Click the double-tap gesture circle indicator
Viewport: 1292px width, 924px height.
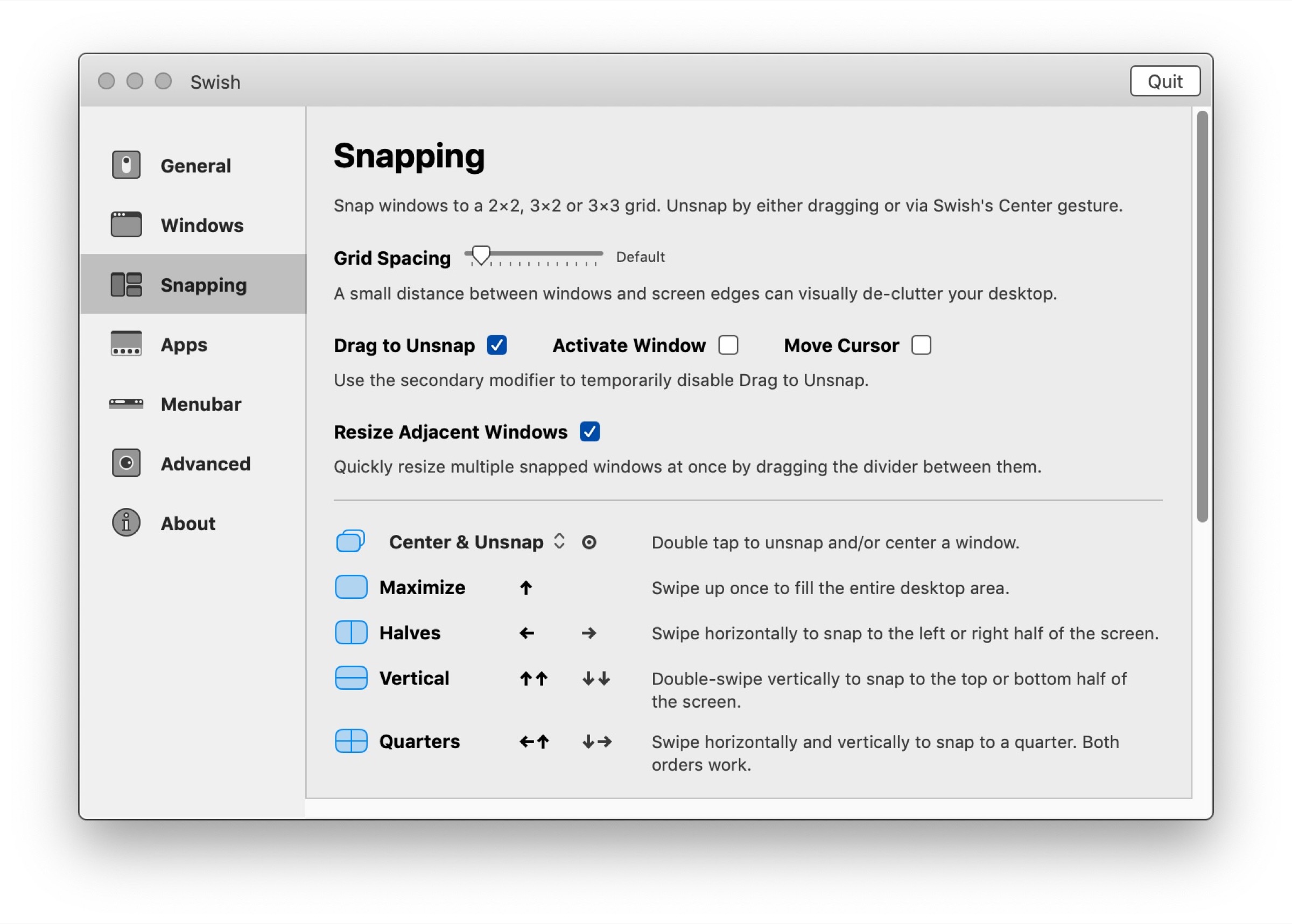(589, 542)
